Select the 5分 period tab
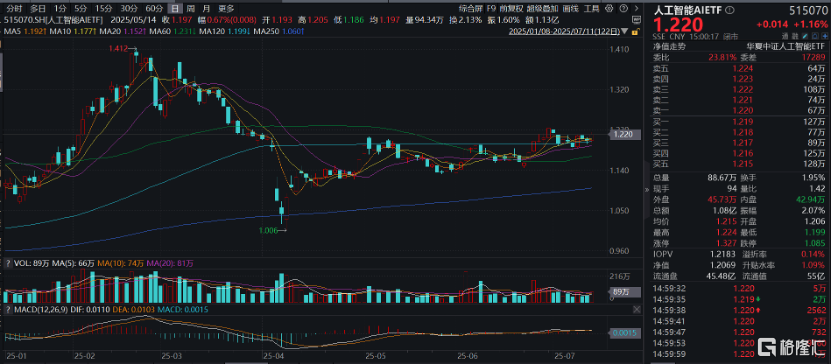 (81, 8)
